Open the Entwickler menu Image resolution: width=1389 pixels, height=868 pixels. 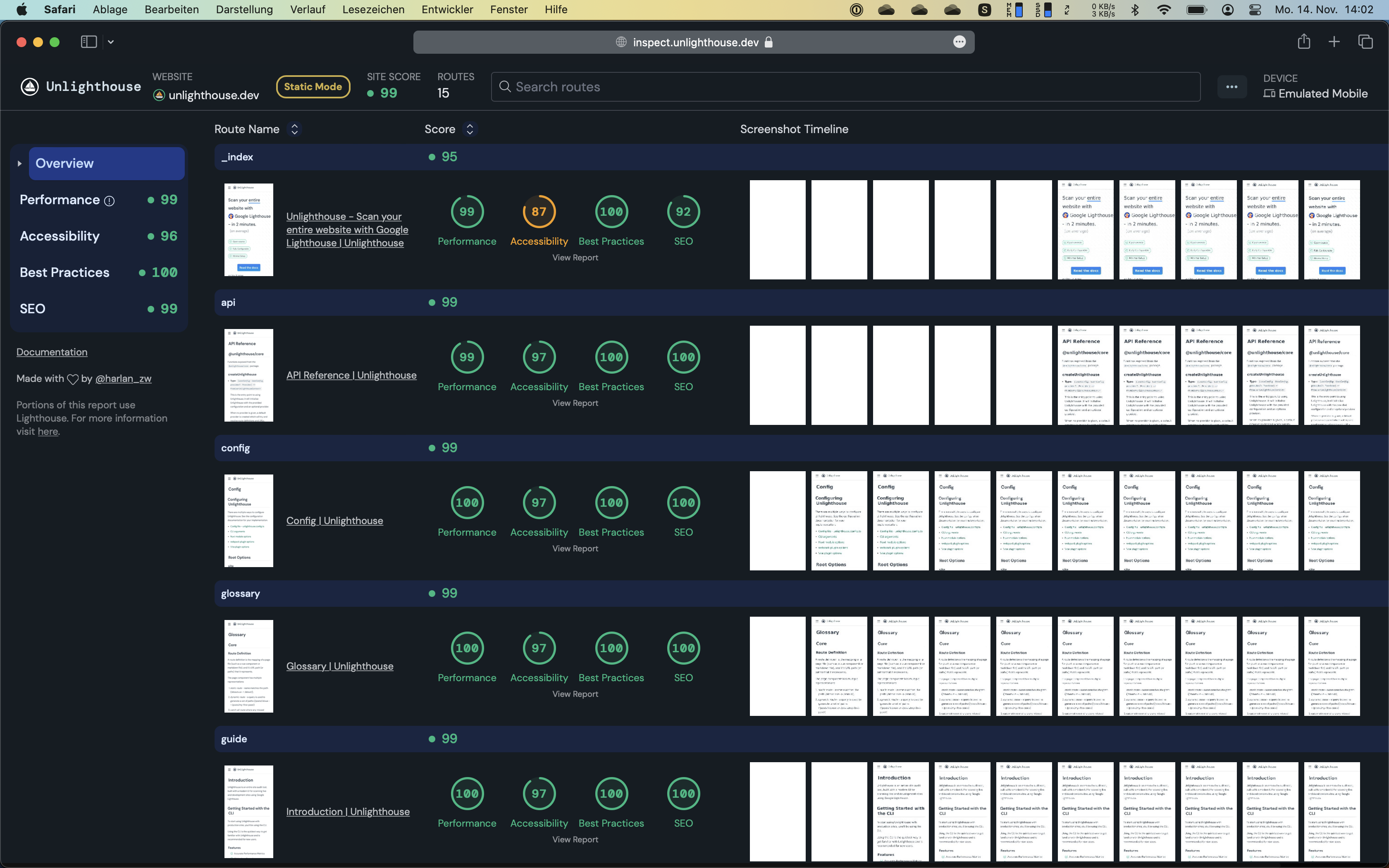(447, 10)
